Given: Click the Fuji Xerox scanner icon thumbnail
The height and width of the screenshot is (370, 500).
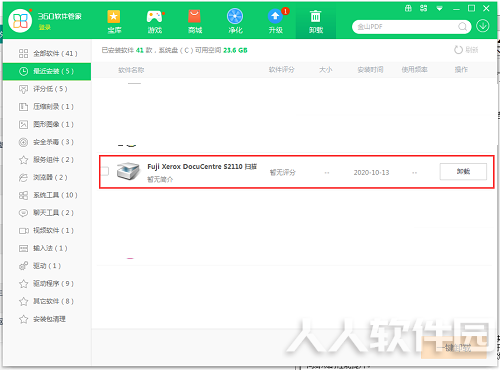Looking at the screenshot, I should pos(128,171).
